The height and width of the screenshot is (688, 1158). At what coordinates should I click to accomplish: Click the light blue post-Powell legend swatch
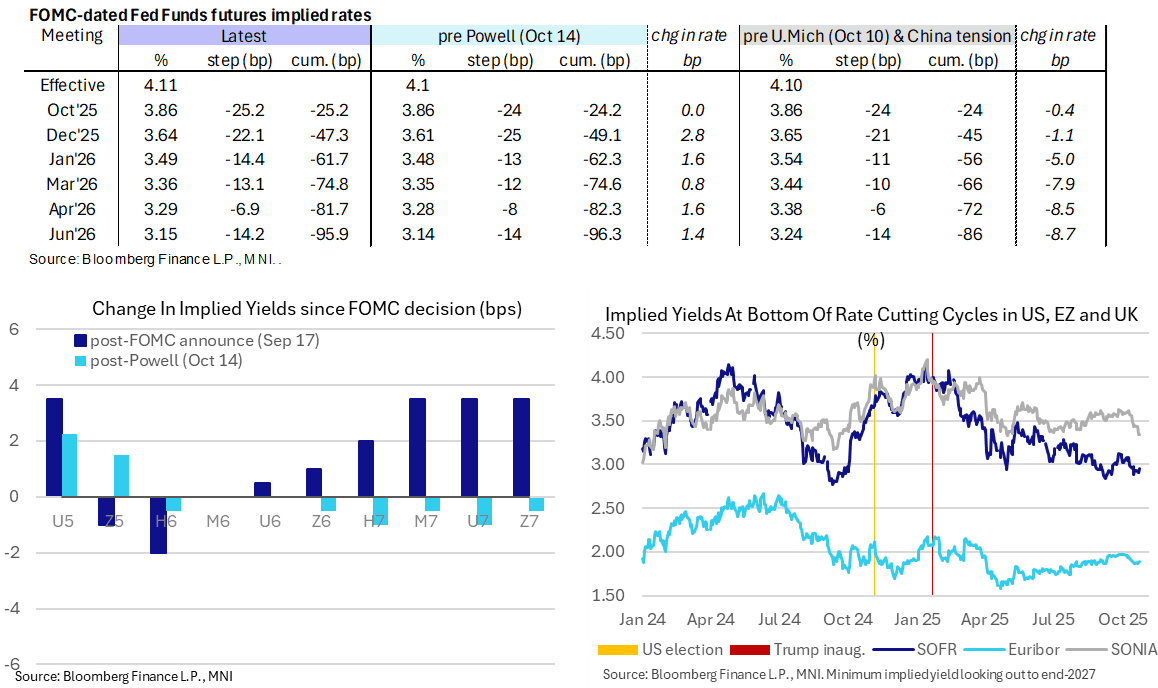click(x=79, y=360)
